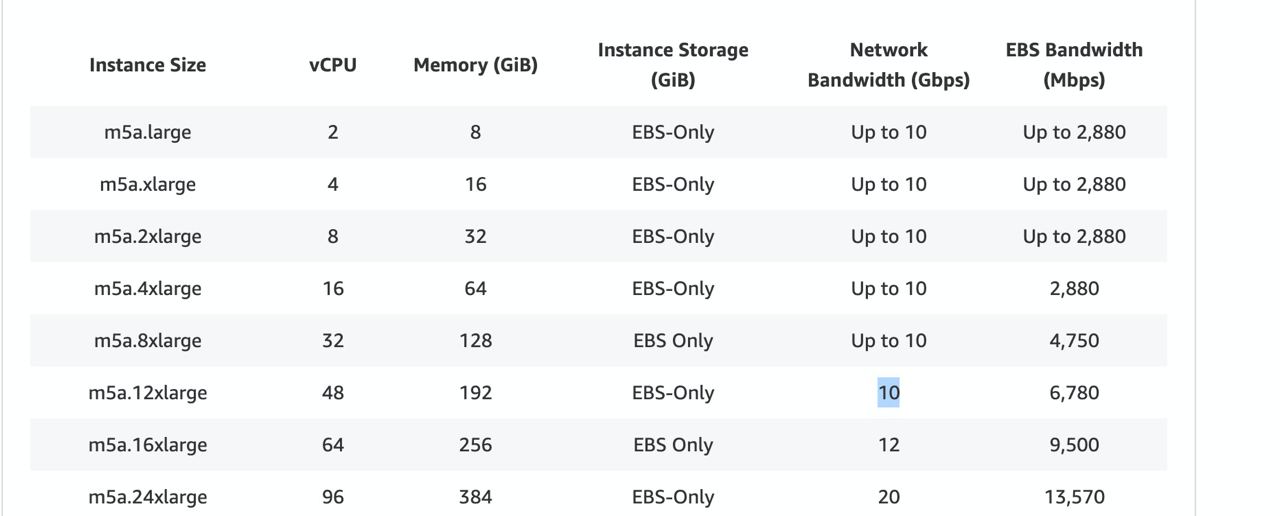Screen dimensions: 1280x516
Task: Click the vCPU column header
Action: click(333, 65)
